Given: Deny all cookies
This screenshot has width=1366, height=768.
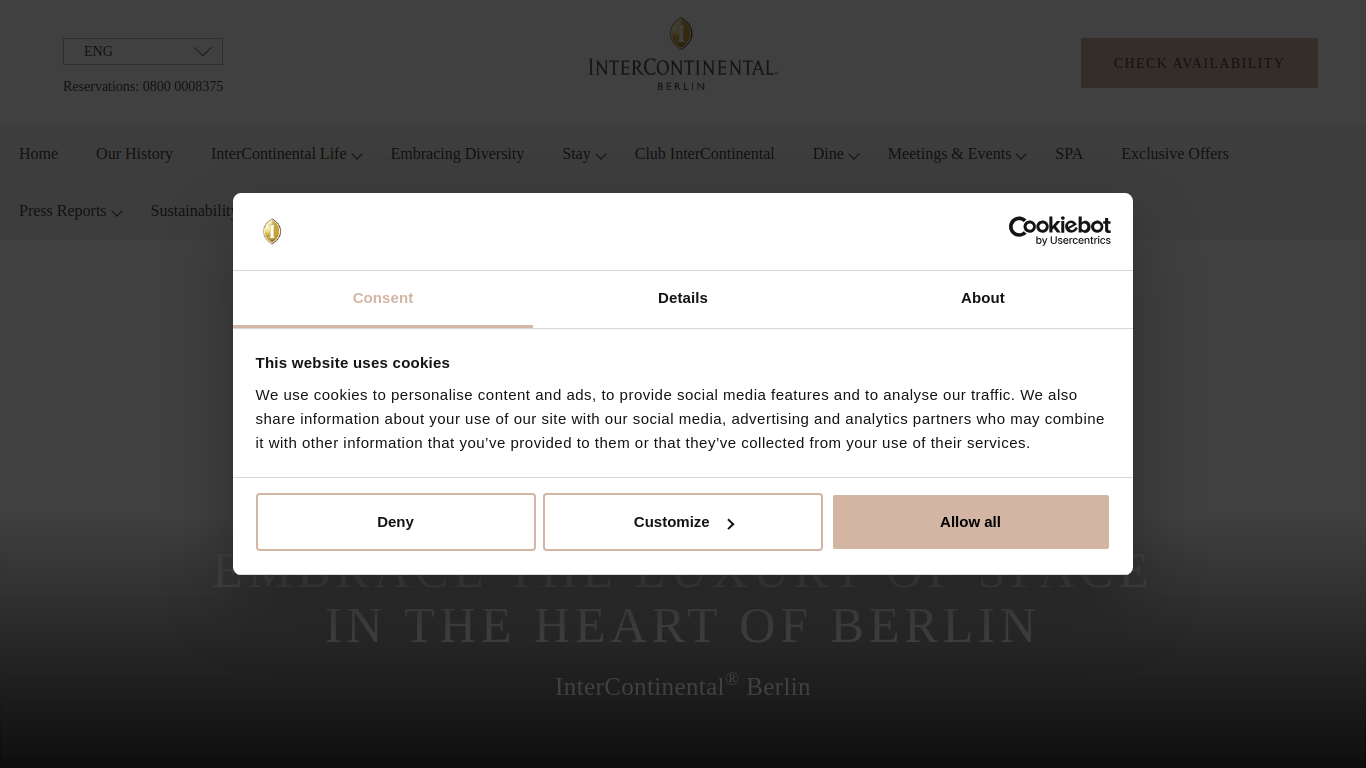Looking at the screenshot, I should pyautogui.click(x=396, y=522).
